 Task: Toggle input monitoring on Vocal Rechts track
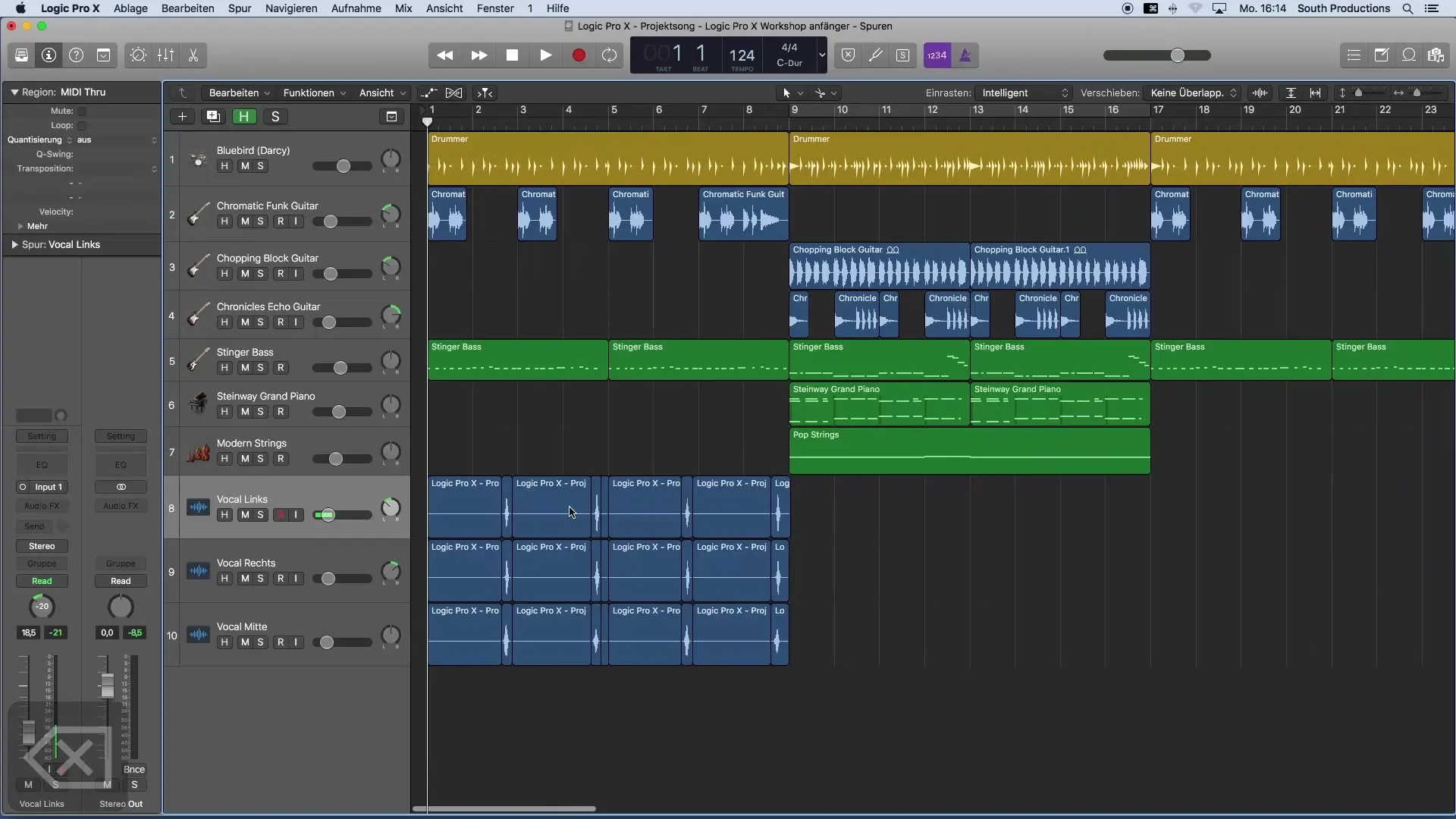pos(296,579)
